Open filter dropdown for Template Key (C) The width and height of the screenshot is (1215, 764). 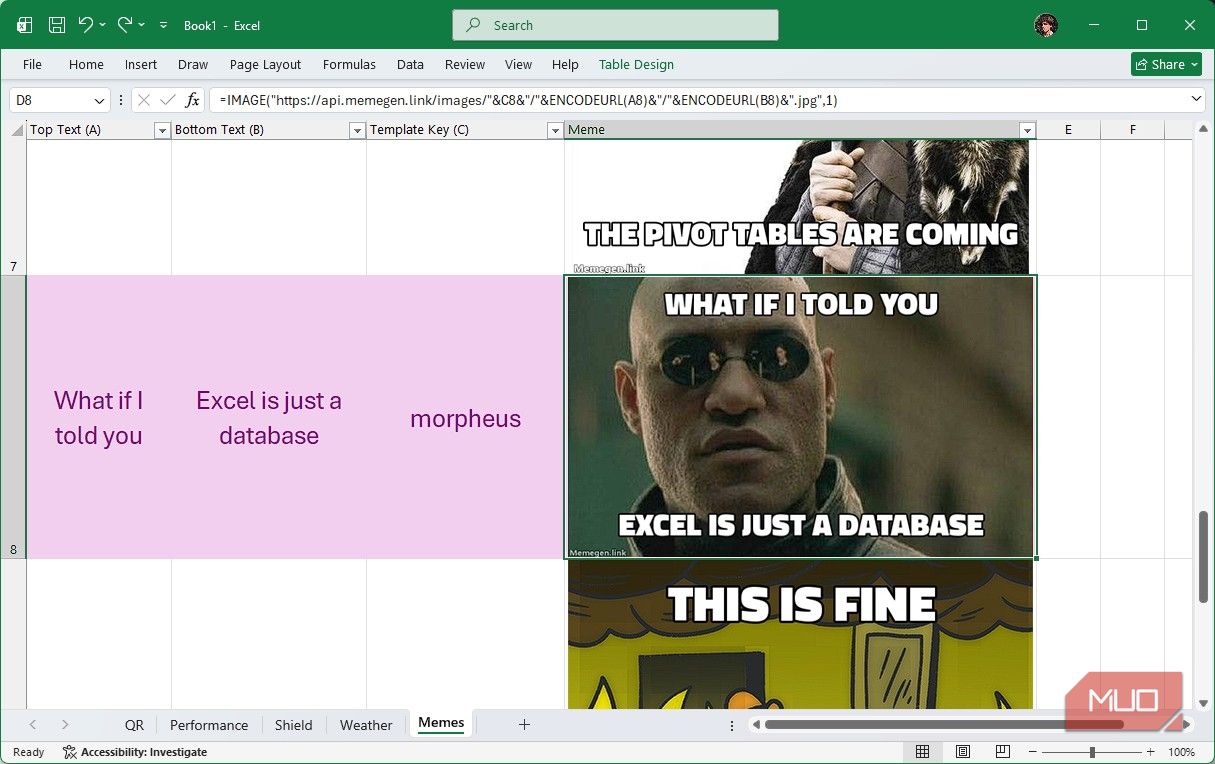pyautogui.click(x=555, y=130)
